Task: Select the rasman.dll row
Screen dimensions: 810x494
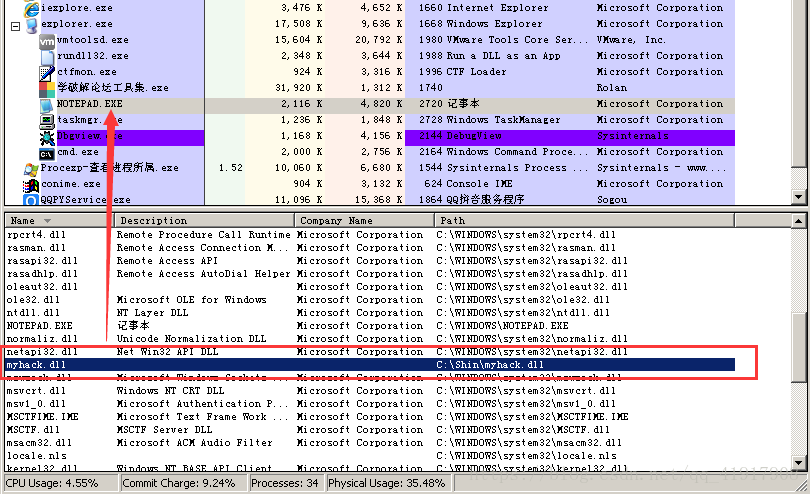Action: click(x=369, y=248)
